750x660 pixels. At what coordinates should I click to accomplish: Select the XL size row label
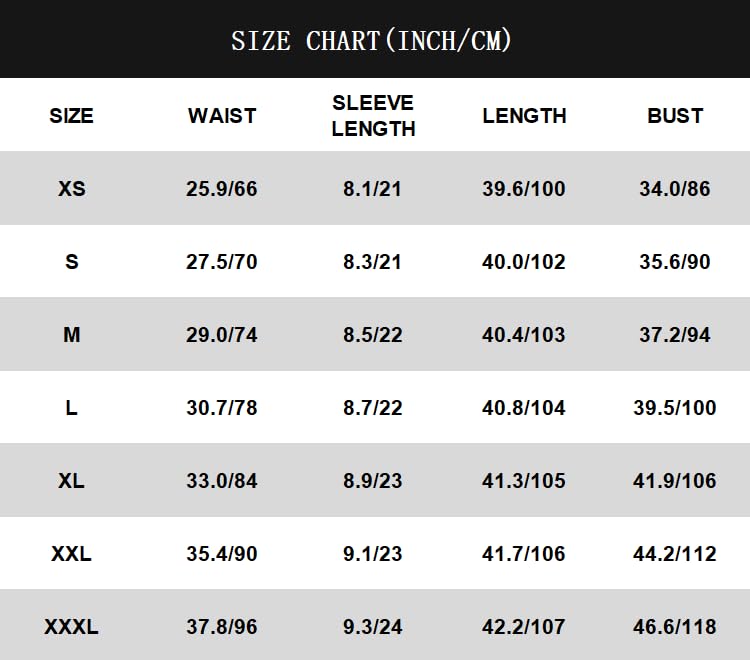[x=71, y=481]
